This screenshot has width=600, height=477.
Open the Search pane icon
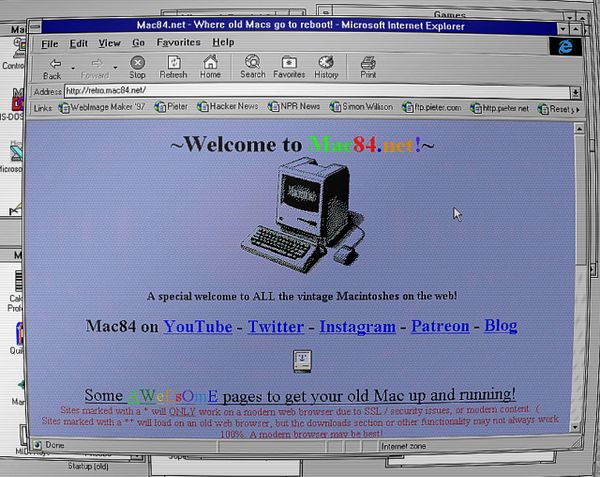pyautogui.click(x=253, y=67)
